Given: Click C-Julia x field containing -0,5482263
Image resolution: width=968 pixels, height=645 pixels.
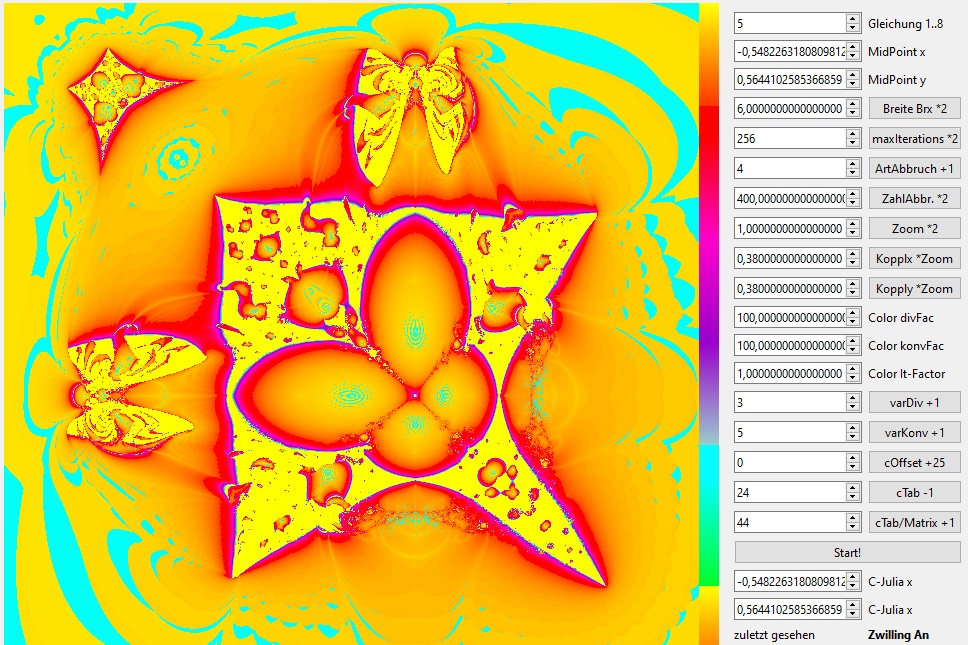Looking at the screenshot, I should 790,581.
